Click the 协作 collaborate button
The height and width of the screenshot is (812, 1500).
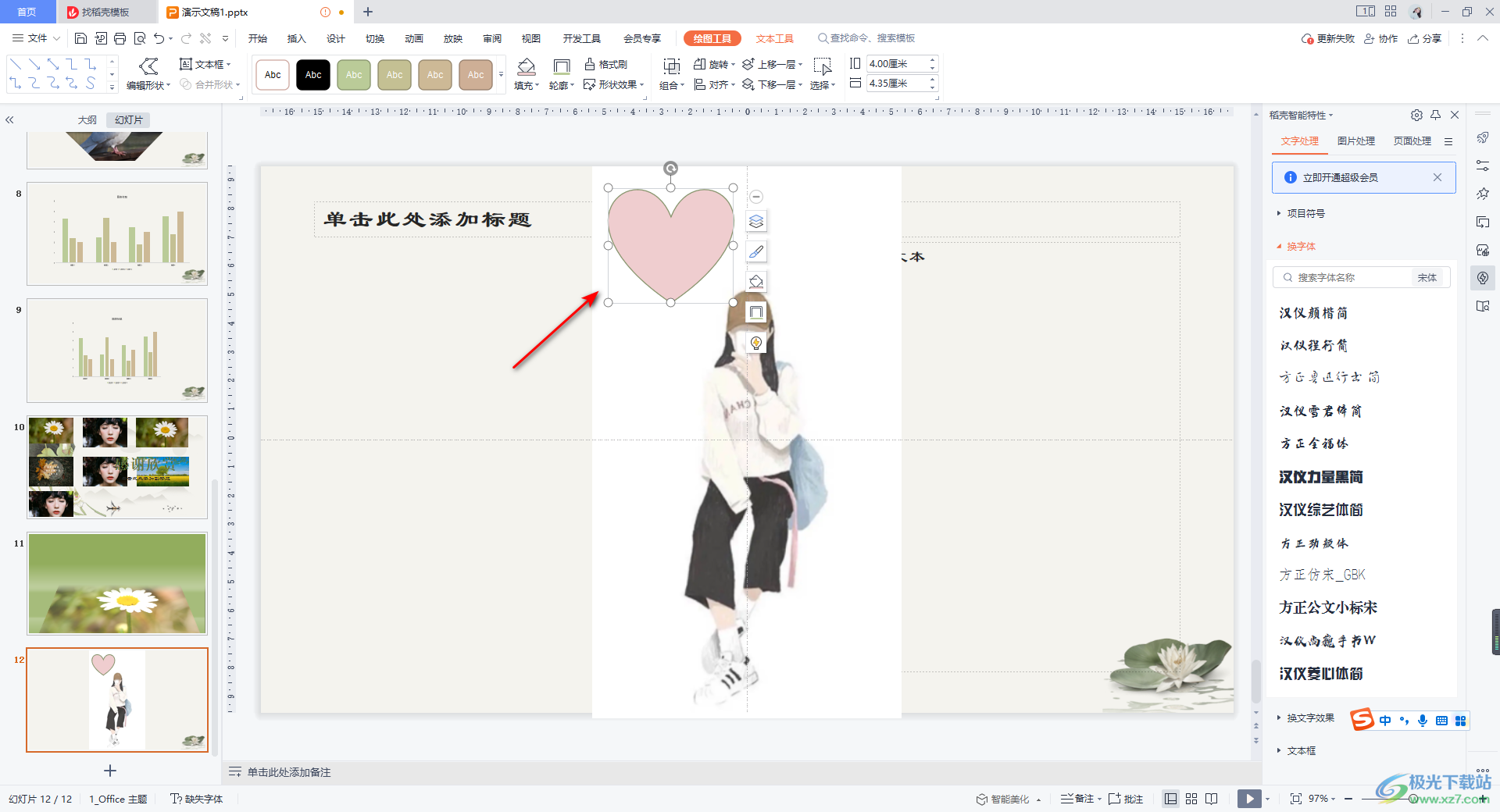(x=1381, y=38)
